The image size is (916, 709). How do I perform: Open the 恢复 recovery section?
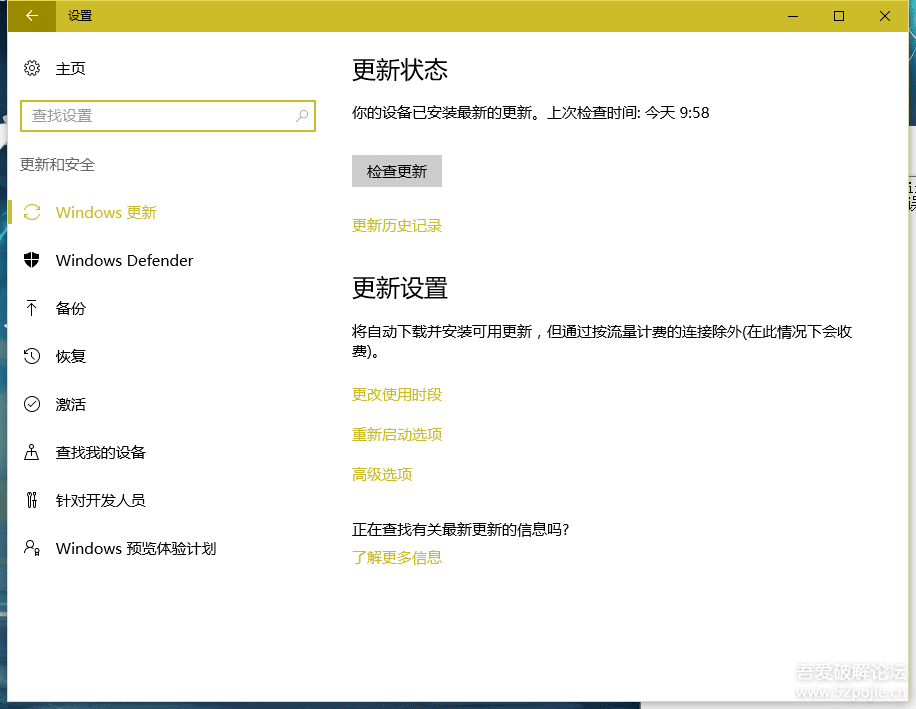click(x=70, y=356)
